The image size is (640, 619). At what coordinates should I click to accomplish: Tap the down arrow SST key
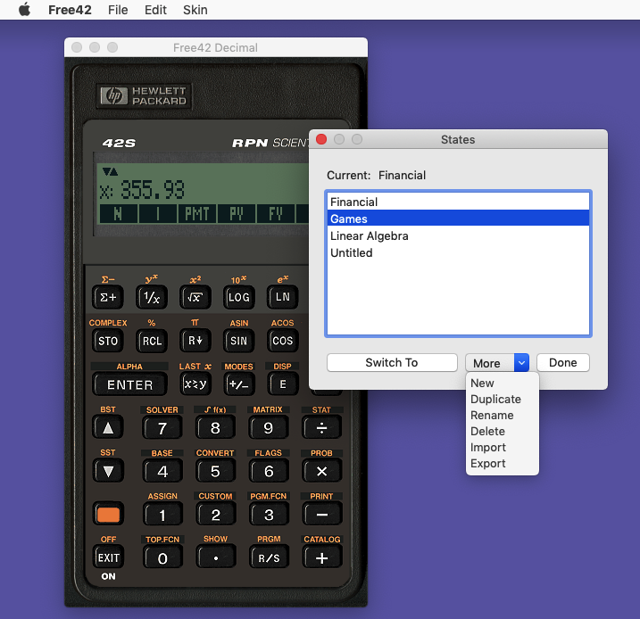(x=108, y=471)
